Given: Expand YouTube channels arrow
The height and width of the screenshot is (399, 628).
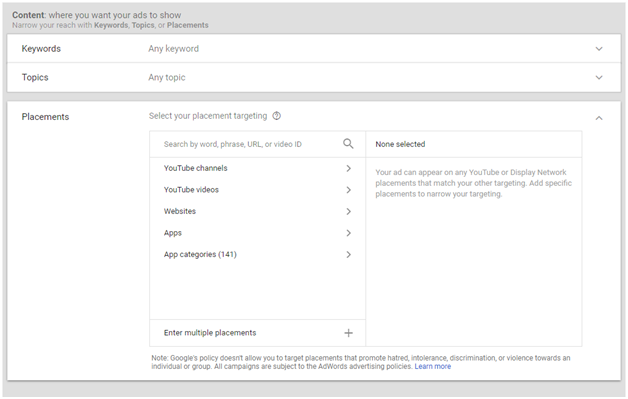Looking at the screenshot, I should point(348,168).
